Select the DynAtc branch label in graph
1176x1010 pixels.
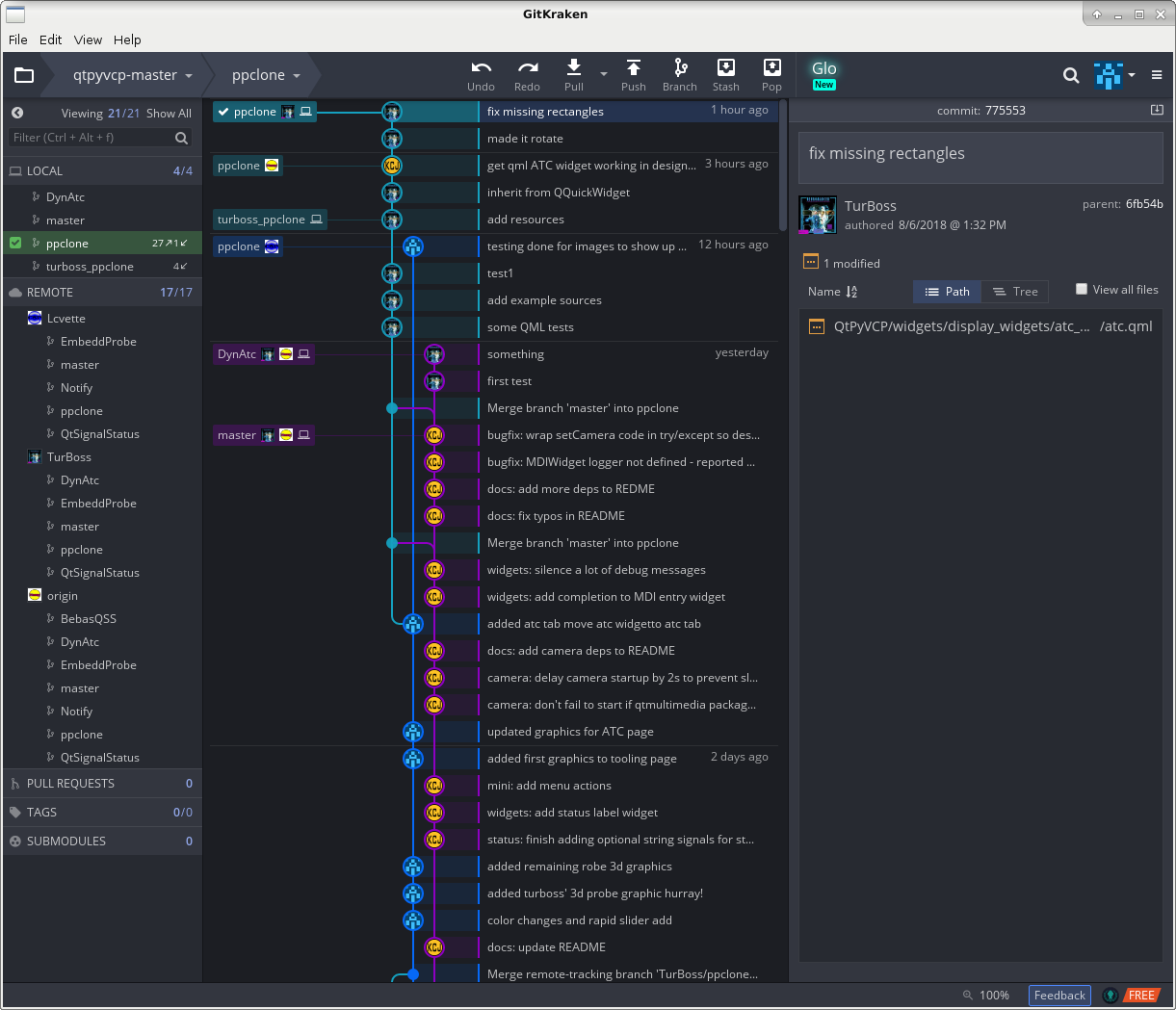click(x=263, y=354)
